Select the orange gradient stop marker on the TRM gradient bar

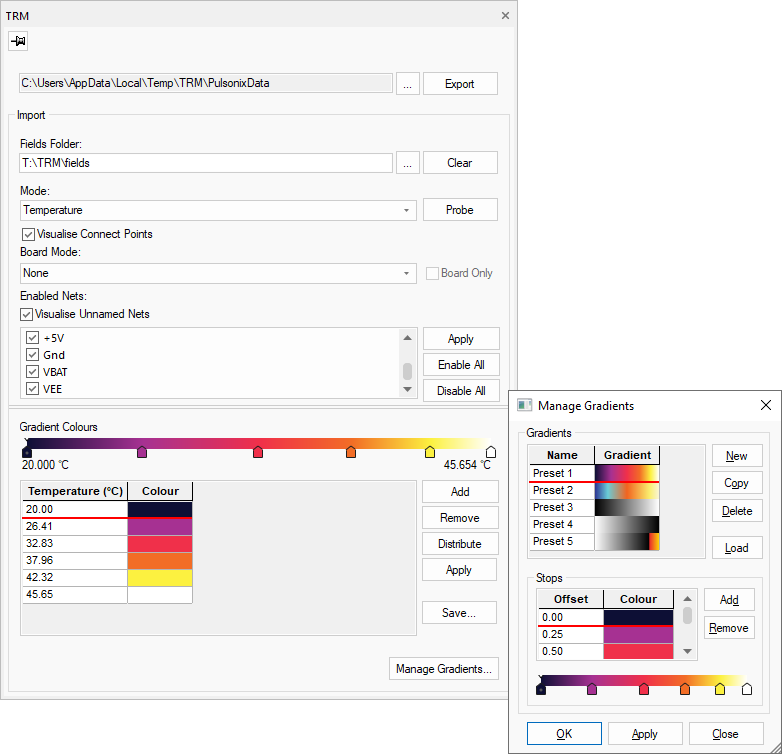click(x=351, y=452)
